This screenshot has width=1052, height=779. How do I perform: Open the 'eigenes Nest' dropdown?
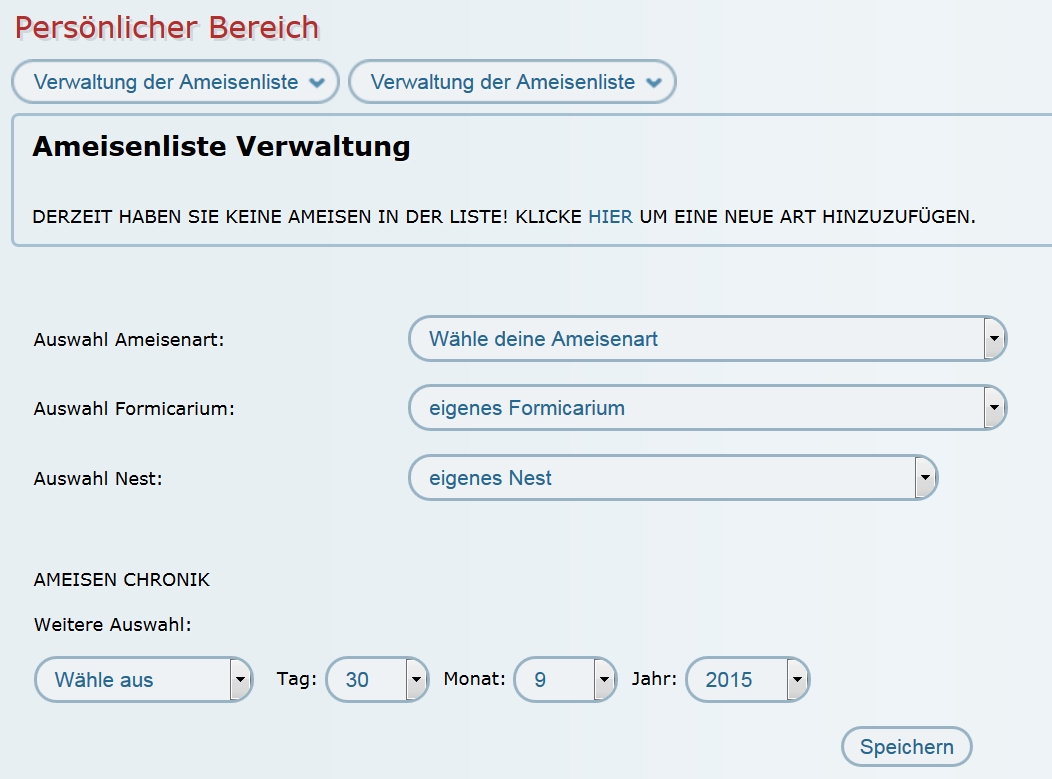click(x=660, y=478)
